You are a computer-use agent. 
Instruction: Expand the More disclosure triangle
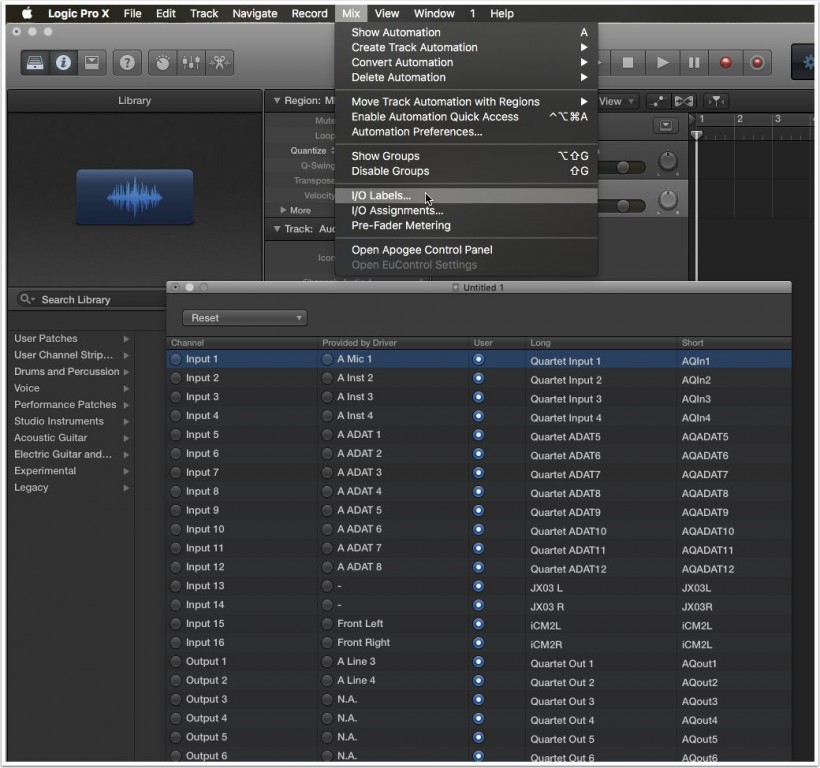[283, 210]
